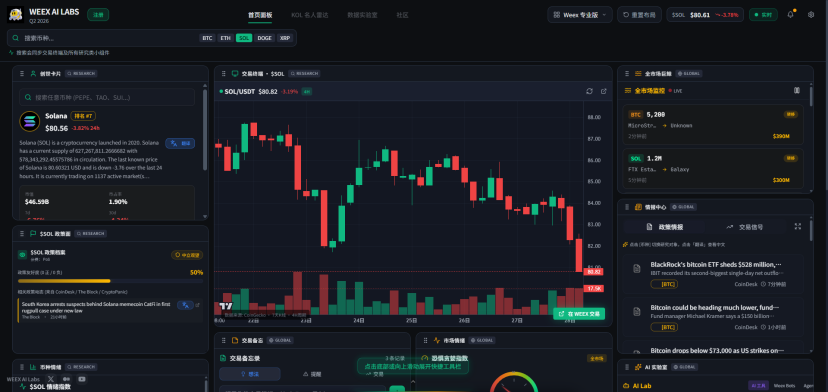Image resolution: width=828 pixels, height=392 pixels.
Task: Expand the bottom quick toolbar chevron
Action: [x=413, y=382]
